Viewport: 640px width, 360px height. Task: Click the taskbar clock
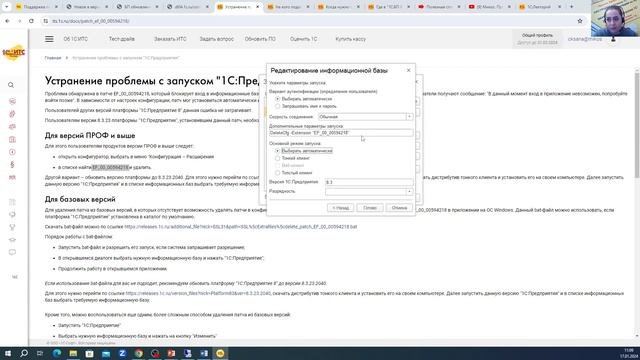(629, 353)
